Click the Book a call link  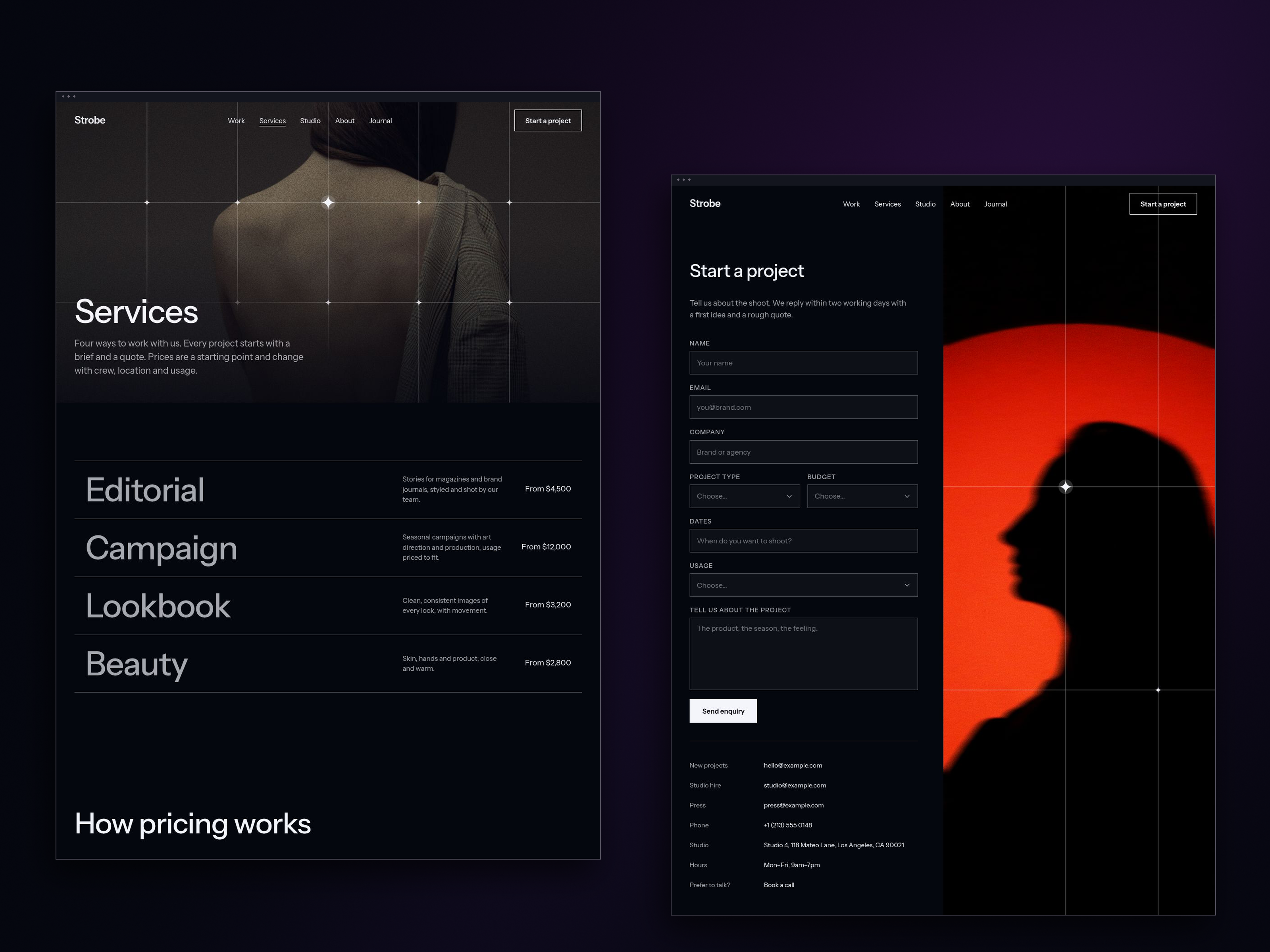tap(779, 884)
